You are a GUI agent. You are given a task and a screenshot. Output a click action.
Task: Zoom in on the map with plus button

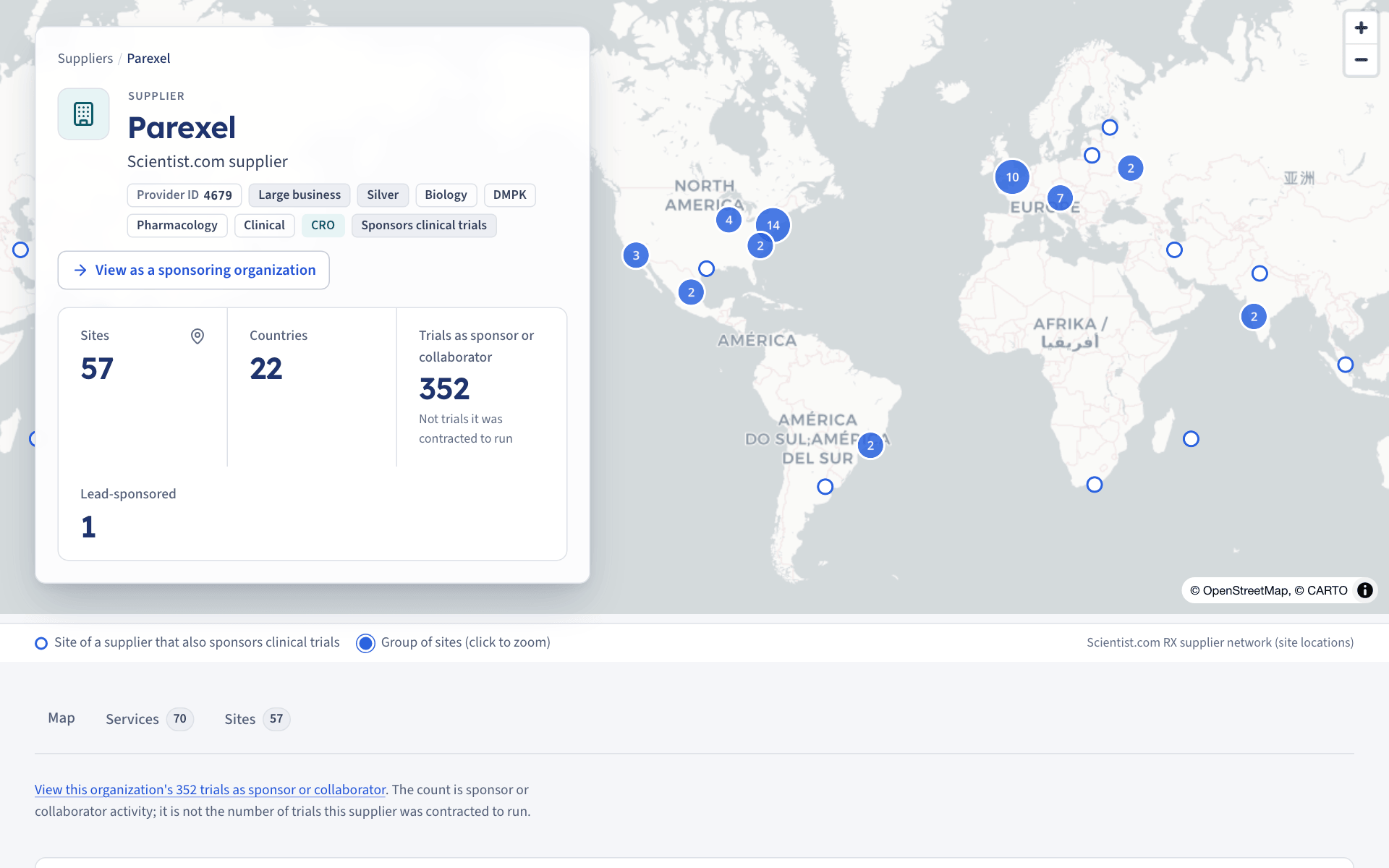point(1361,27)
